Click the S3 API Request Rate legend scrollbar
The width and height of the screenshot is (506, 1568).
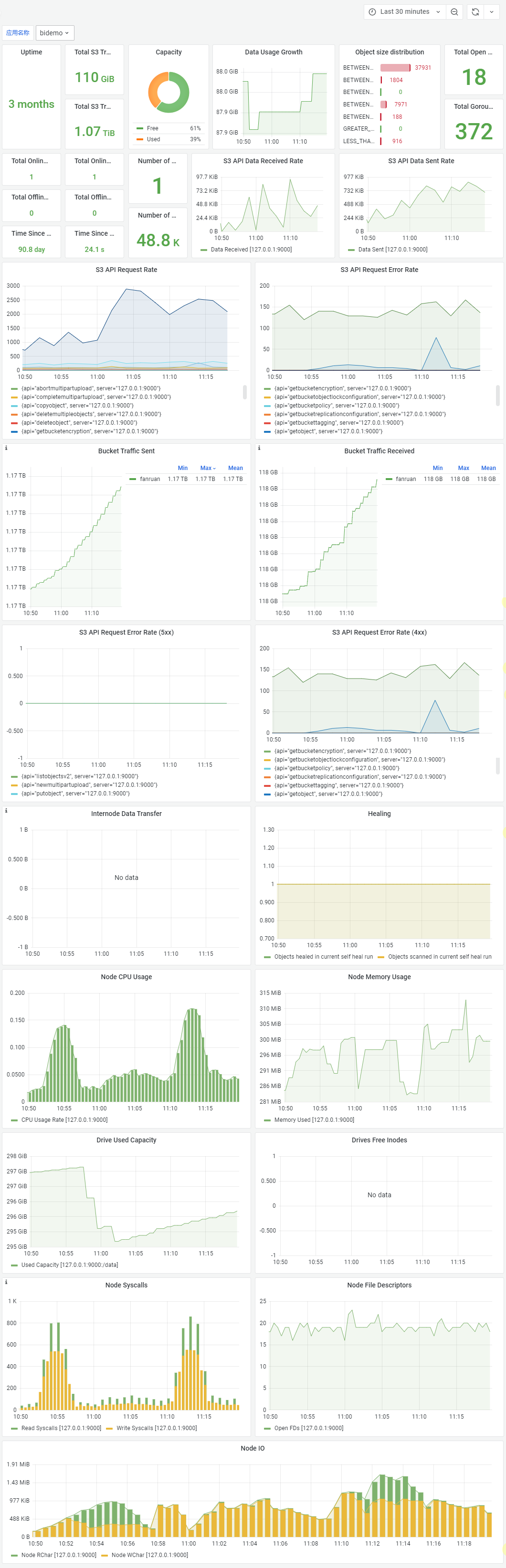point(245,392)
